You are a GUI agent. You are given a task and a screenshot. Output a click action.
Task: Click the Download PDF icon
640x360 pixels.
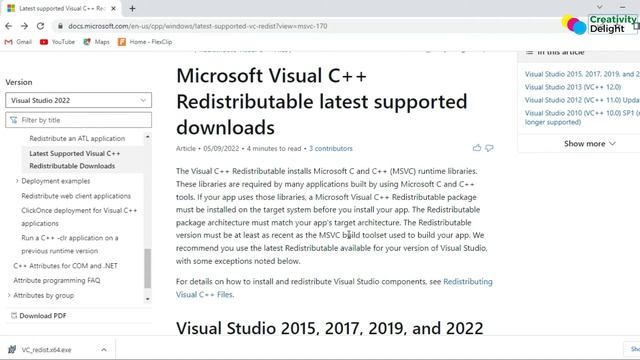(14, 316)
